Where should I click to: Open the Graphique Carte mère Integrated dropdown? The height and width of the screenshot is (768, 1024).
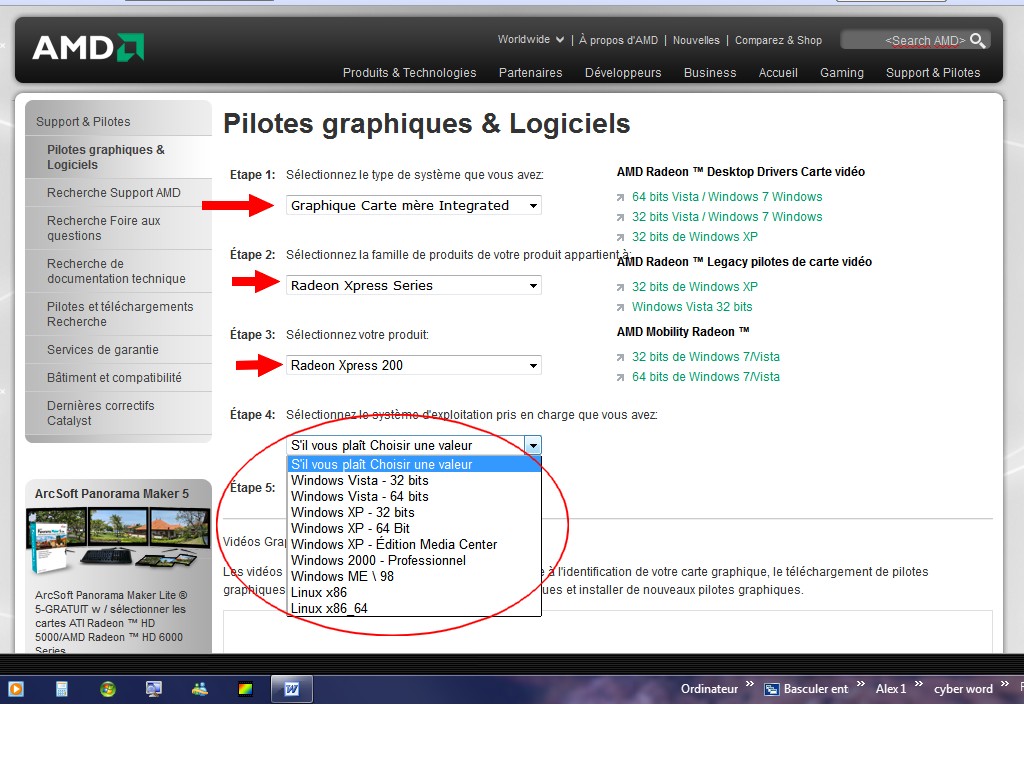pos(414,205)
